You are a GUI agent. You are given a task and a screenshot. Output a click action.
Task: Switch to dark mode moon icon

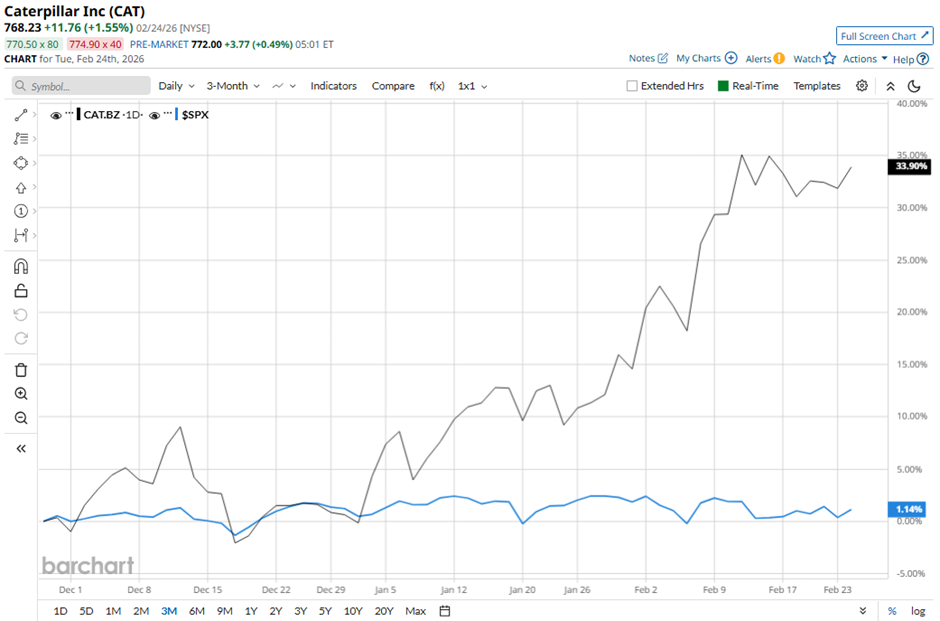point(914,86)
